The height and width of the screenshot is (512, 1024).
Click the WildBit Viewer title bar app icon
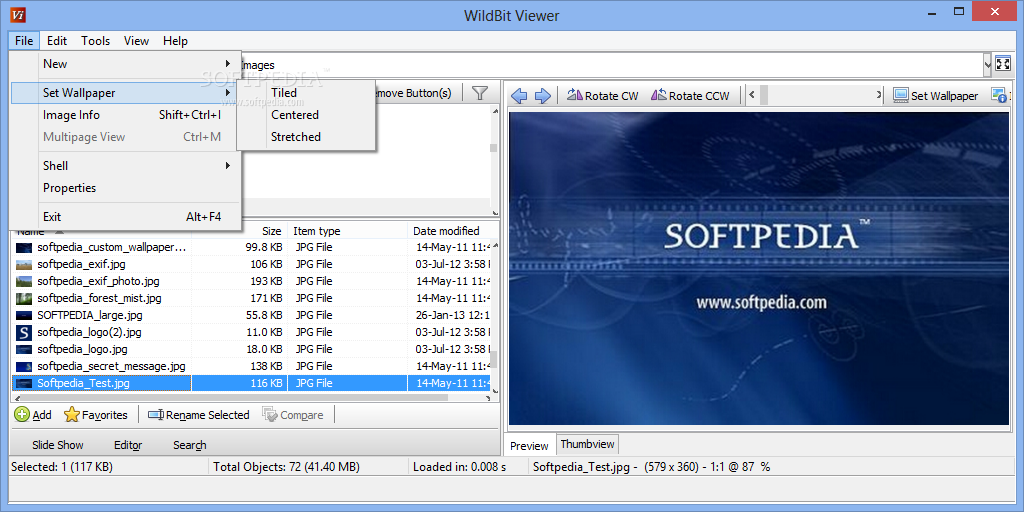pos(20,14)
